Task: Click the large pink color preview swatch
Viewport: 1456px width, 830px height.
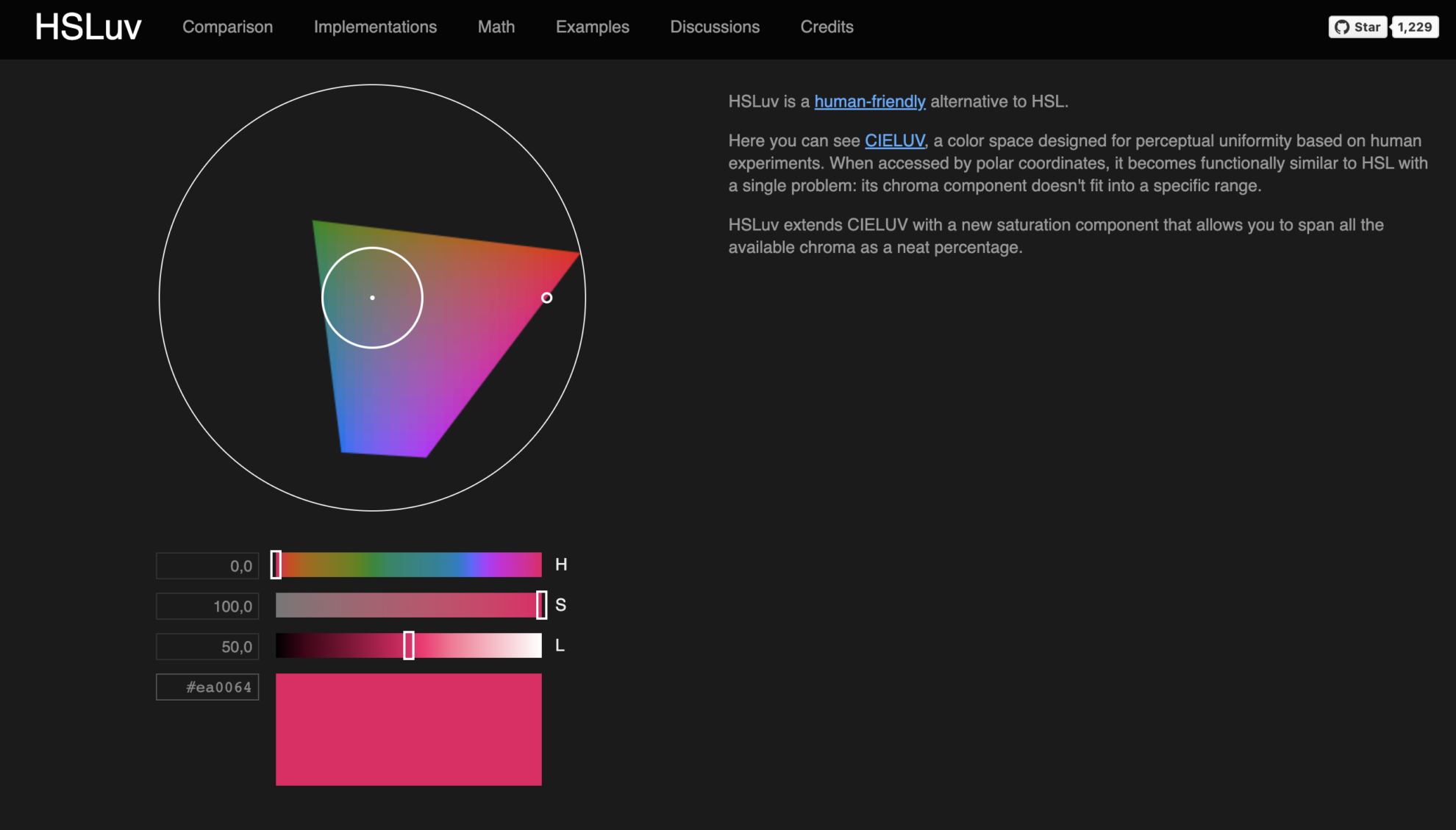Action: click(408, 729)
